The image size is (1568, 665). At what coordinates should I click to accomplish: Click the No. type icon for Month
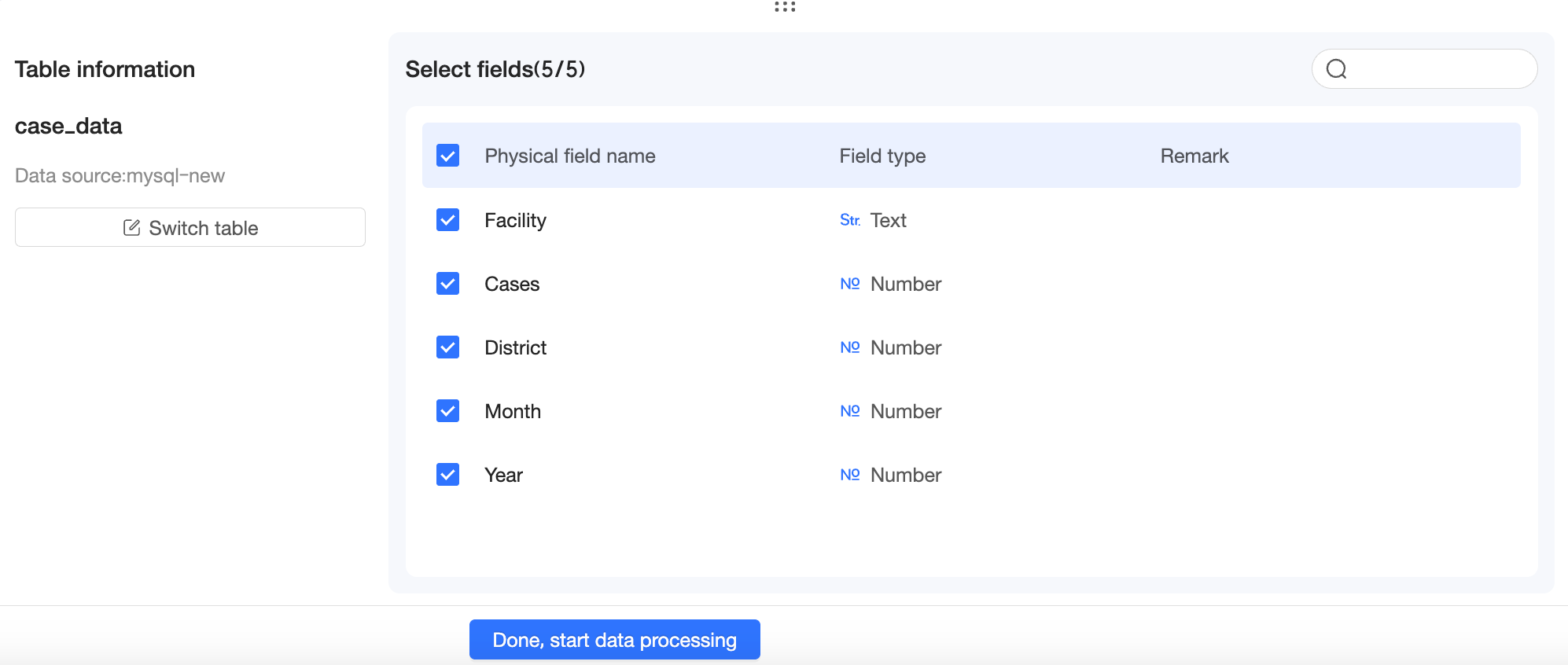(x=849, y=411)
